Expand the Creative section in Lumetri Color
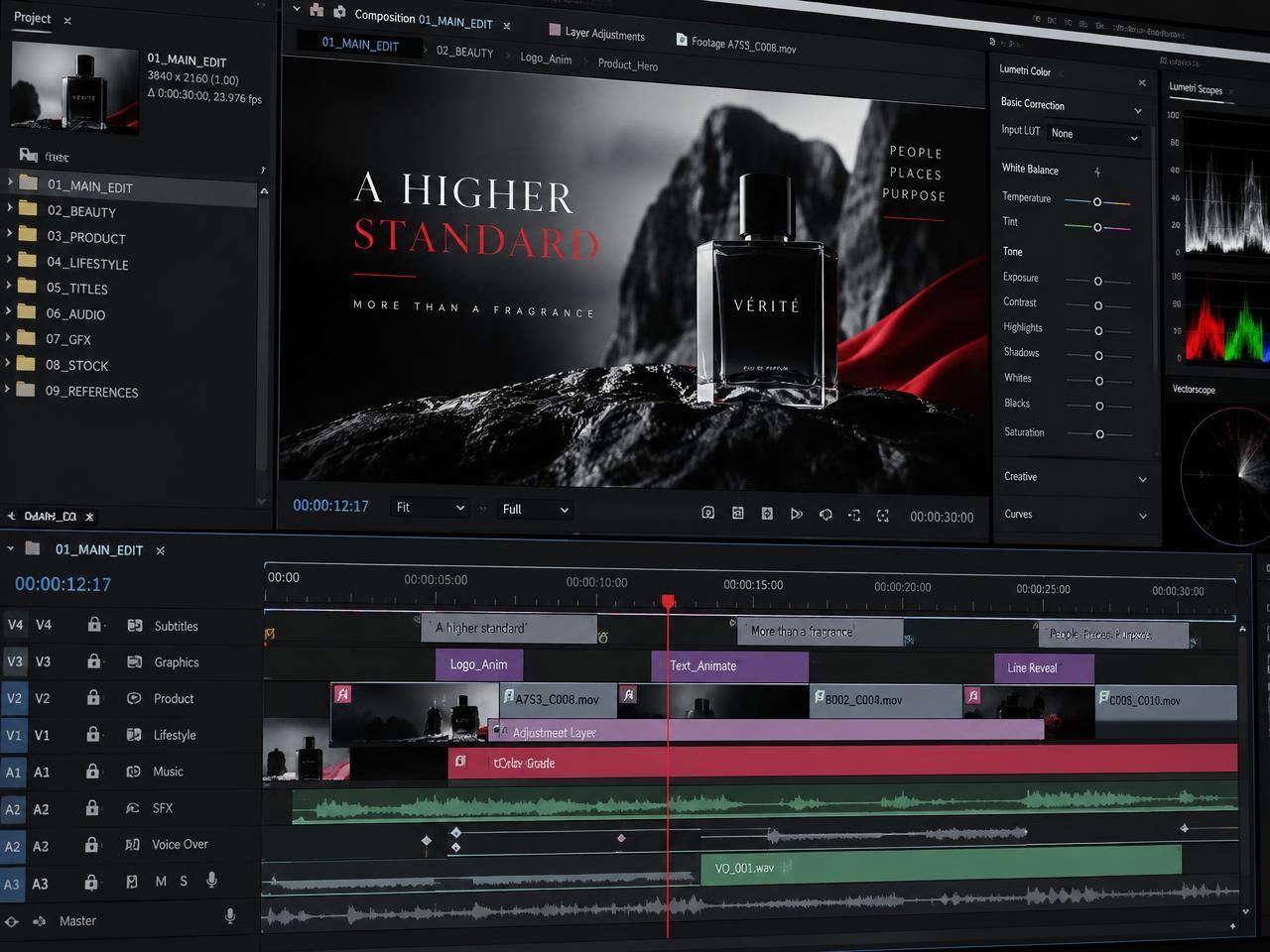Viewport: 1270px width, 952px height. click(x=1075, y=477)
